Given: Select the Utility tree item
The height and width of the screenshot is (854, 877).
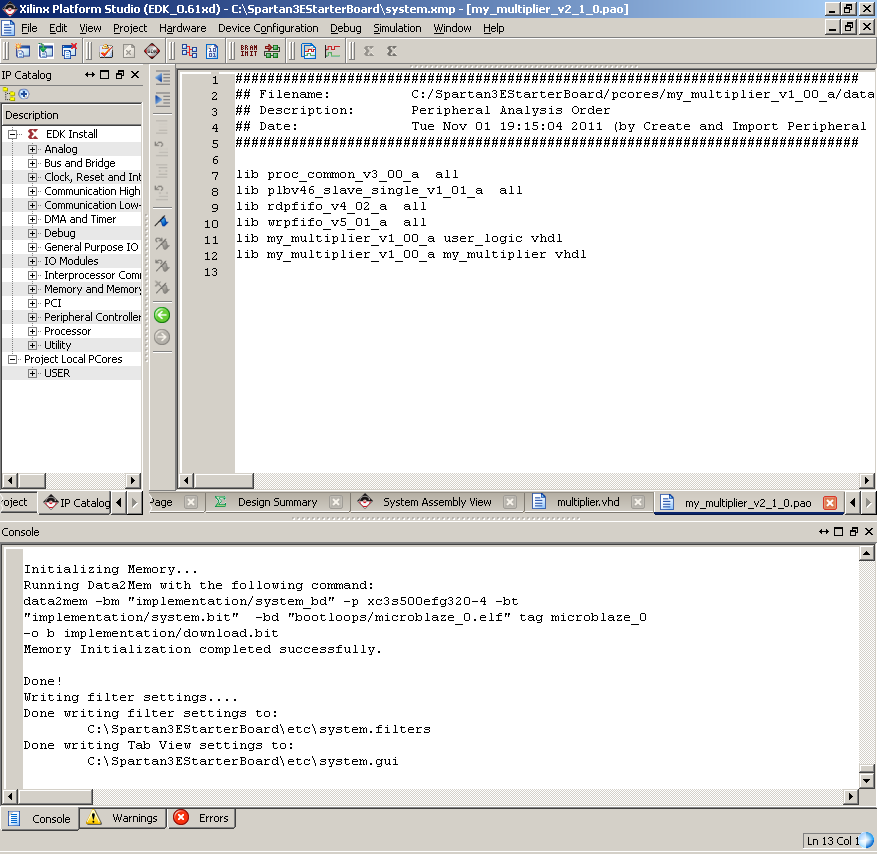Looking at the screenshot, I should (58, 345).
